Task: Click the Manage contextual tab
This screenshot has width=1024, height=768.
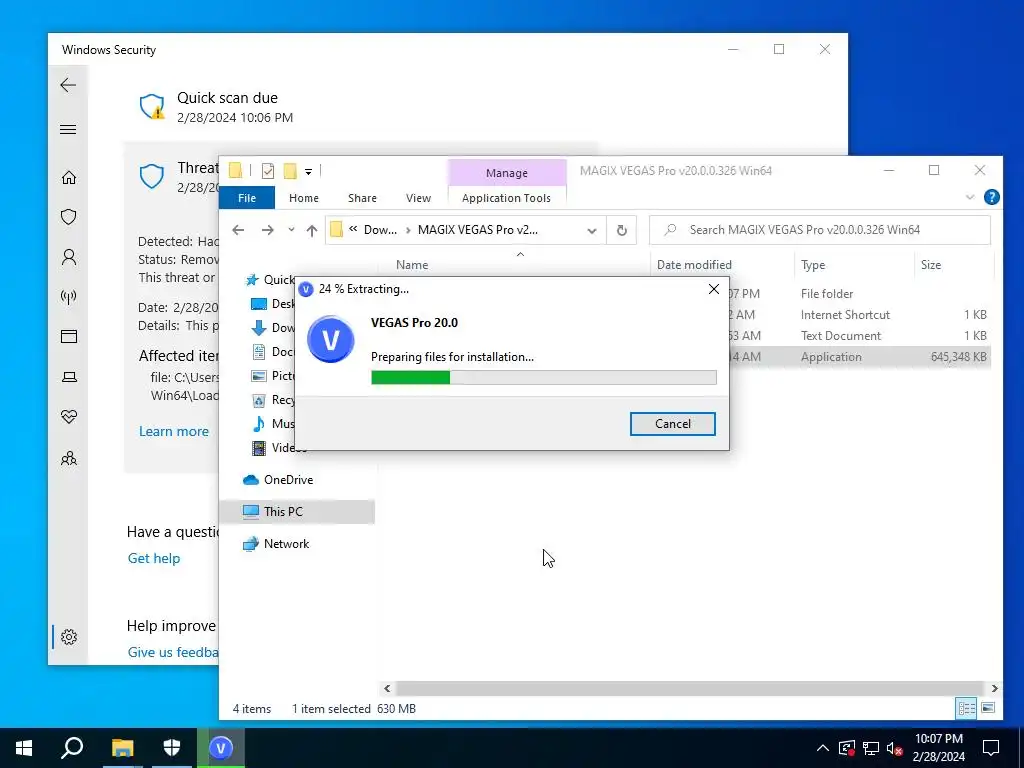Action: click(x=507, y=173)
